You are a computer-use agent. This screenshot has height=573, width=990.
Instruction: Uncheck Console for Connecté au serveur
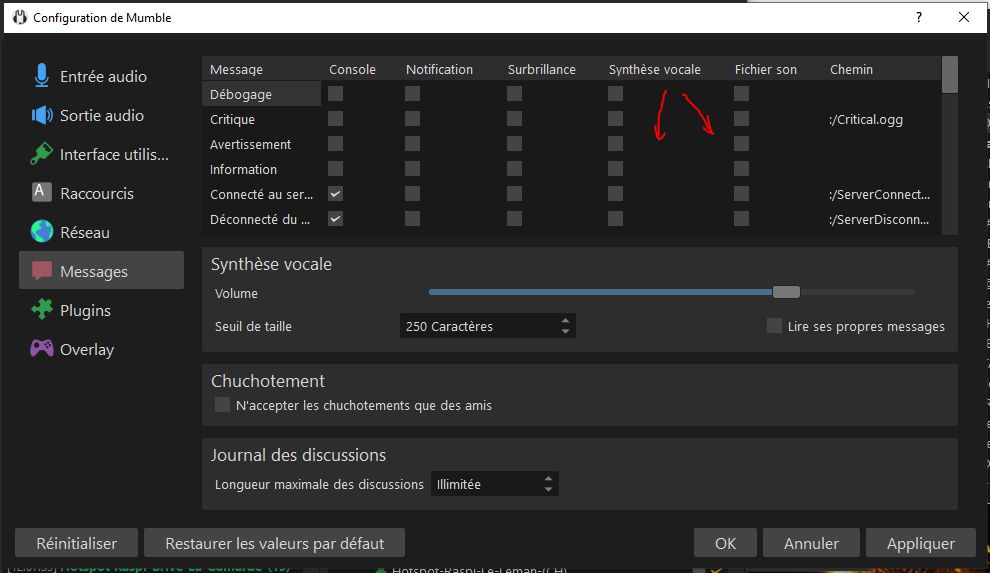(x=335, y=194)
